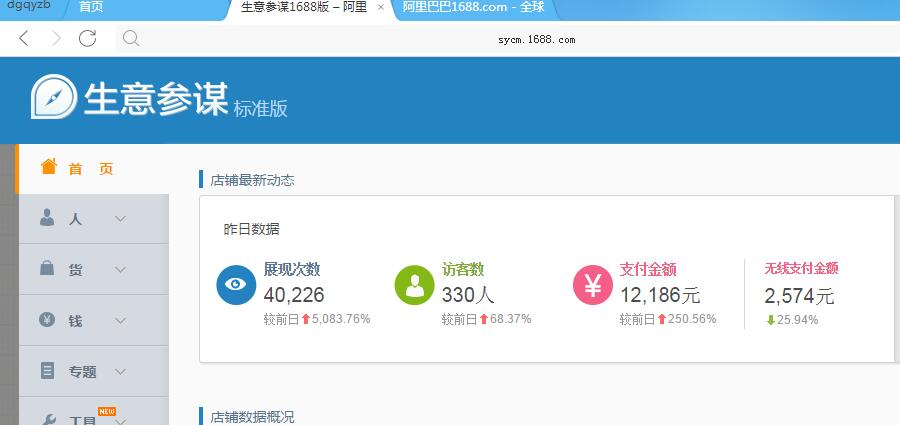Open the 钱 sidebar menu item

pos(94,320)
